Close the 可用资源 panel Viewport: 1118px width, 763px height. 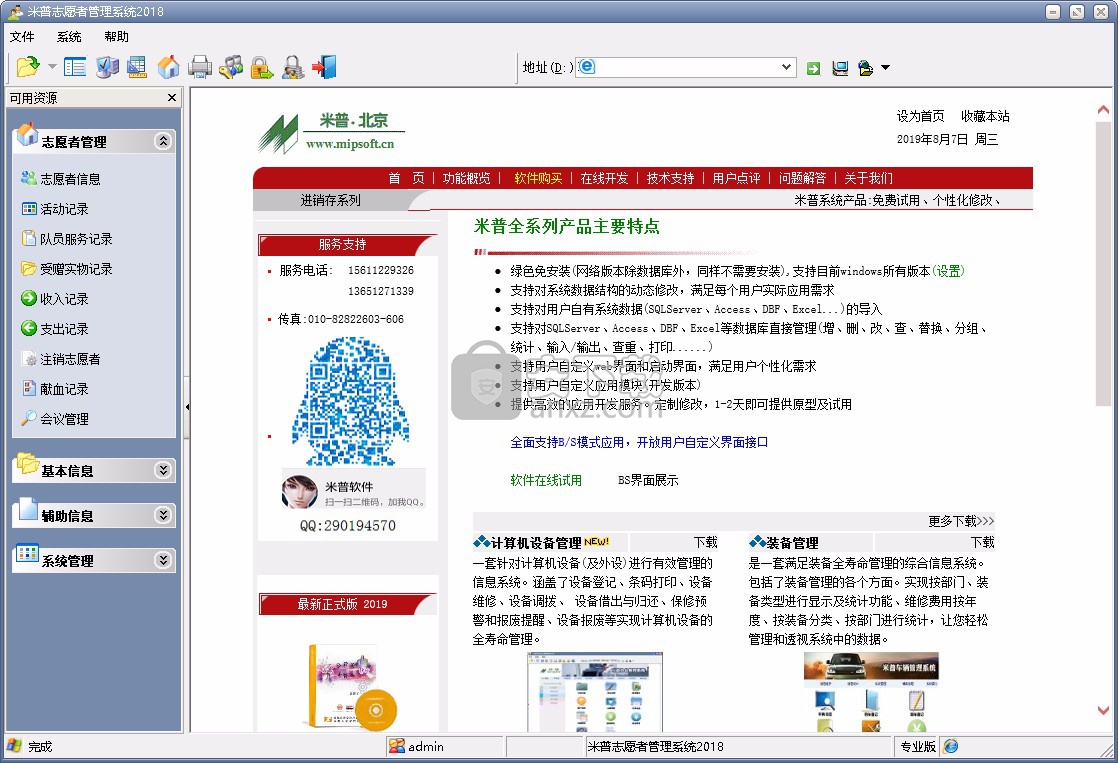pos(172,98)
